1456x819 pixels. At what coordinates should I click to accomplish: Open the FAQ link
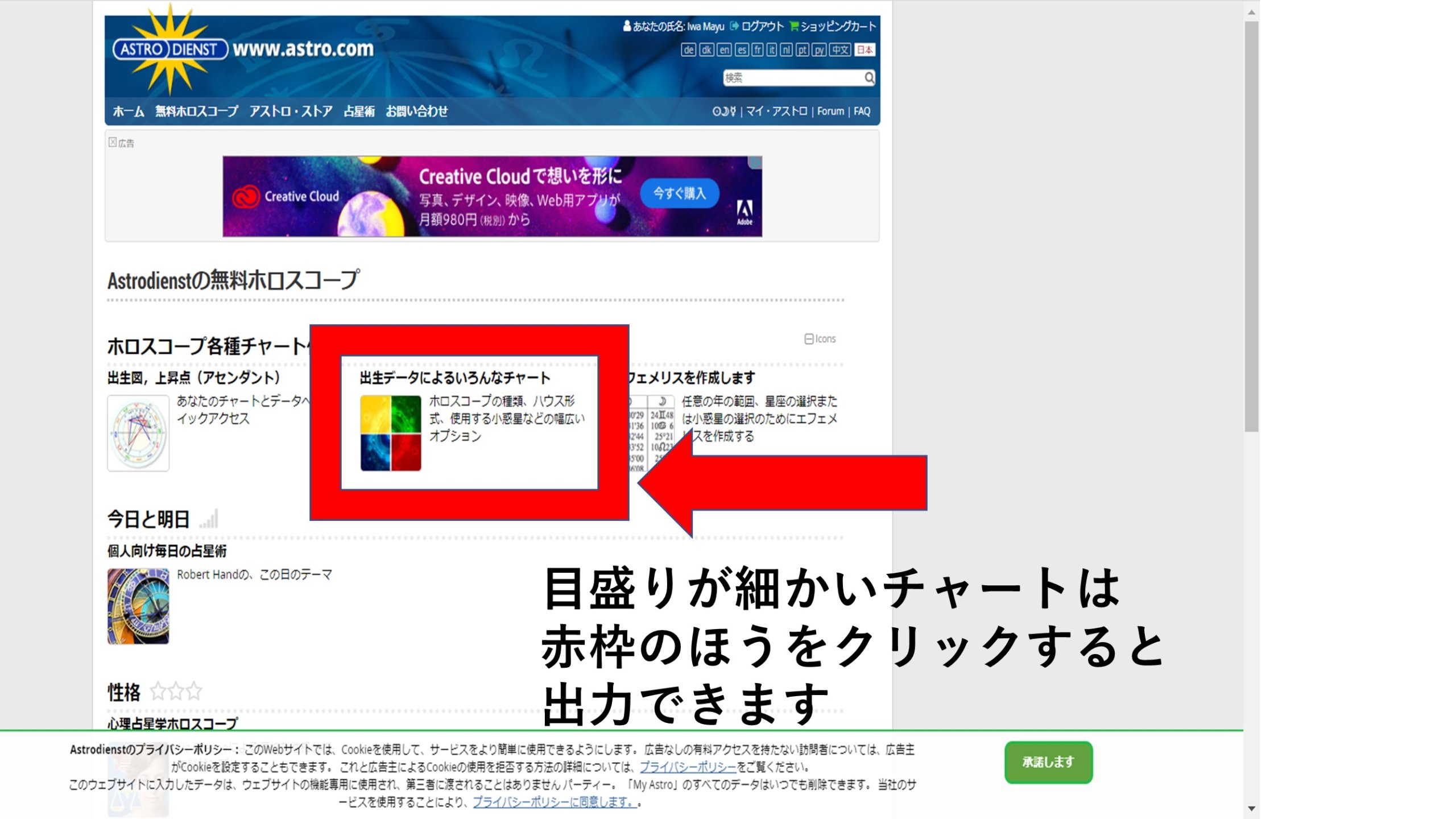click(x=862, y=111)
